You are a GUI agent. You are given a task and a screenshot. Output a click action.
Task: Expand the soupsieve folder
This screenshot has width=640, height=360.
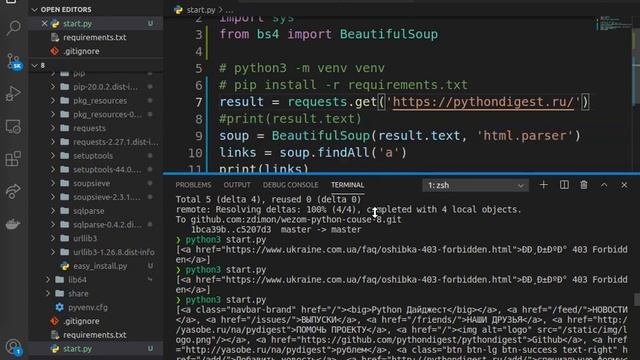[53, 183]
